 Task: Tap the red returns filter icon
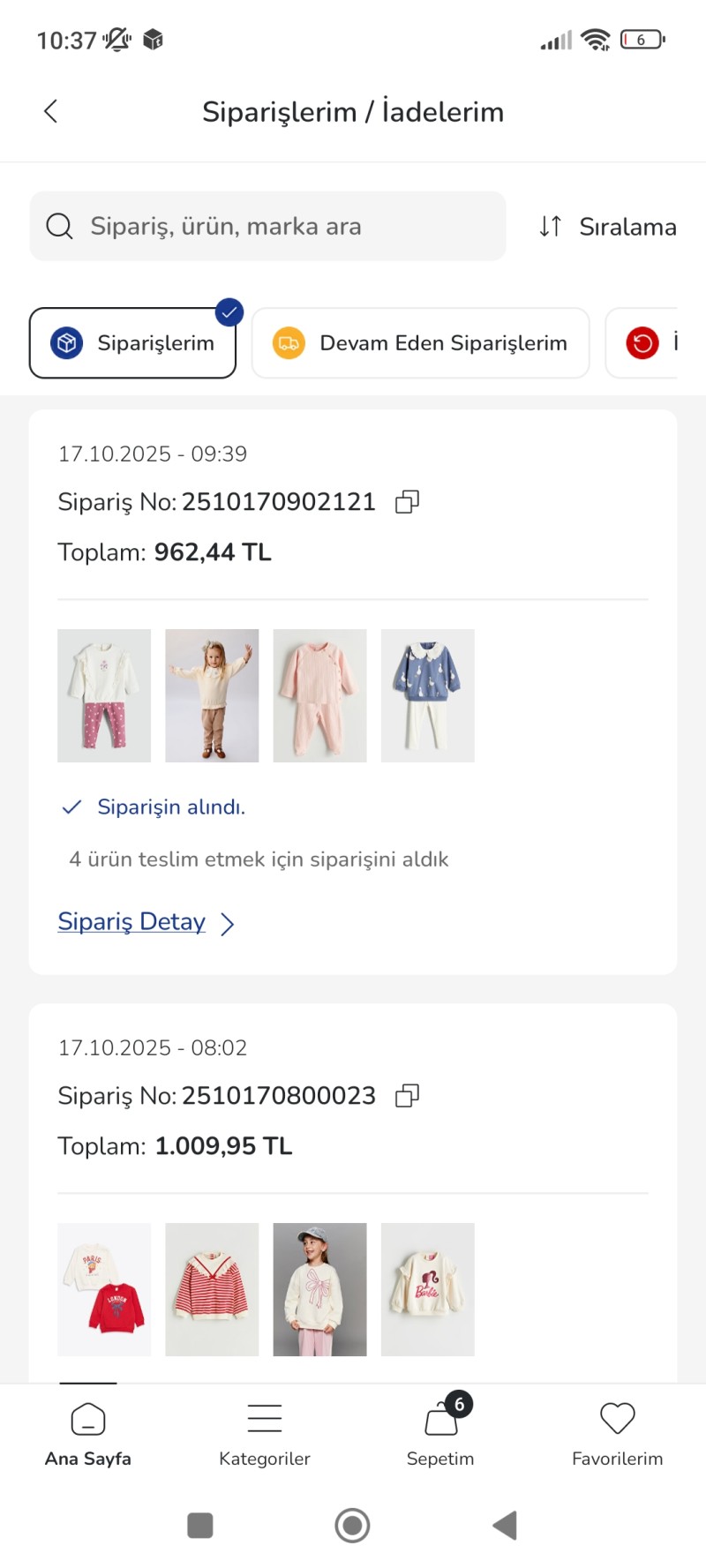[x=642, y=342]
